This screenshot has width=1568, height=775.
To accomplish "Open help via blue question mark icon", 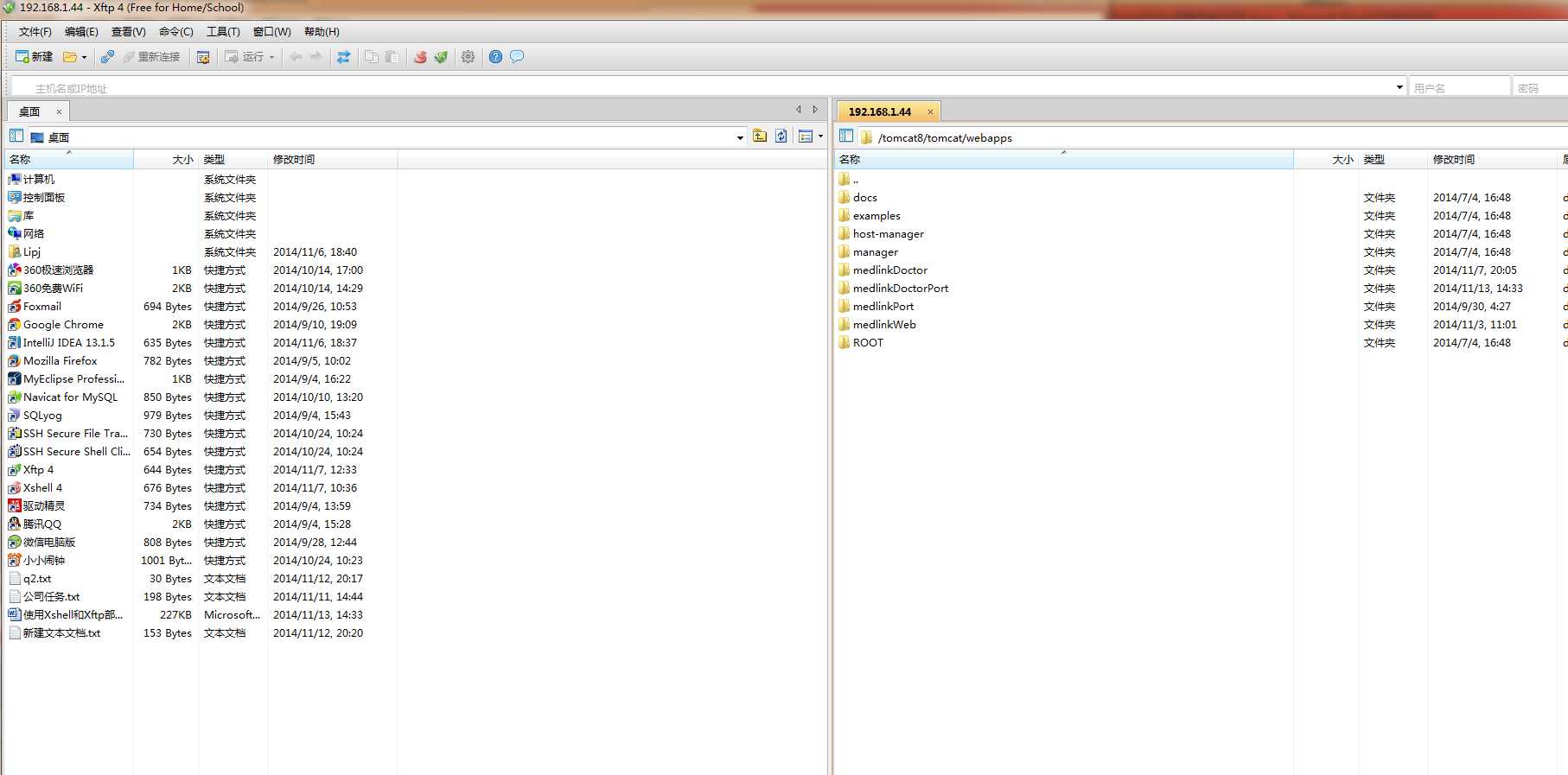I will point(495,57).
